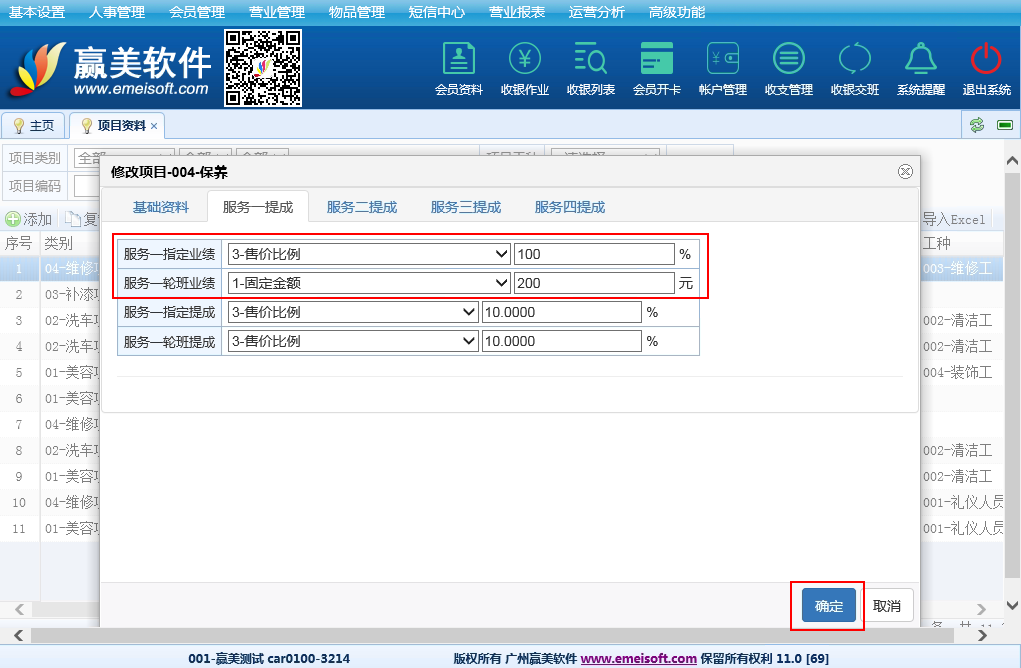Click the 服务一轮班提成 value input field

point(561,341)
